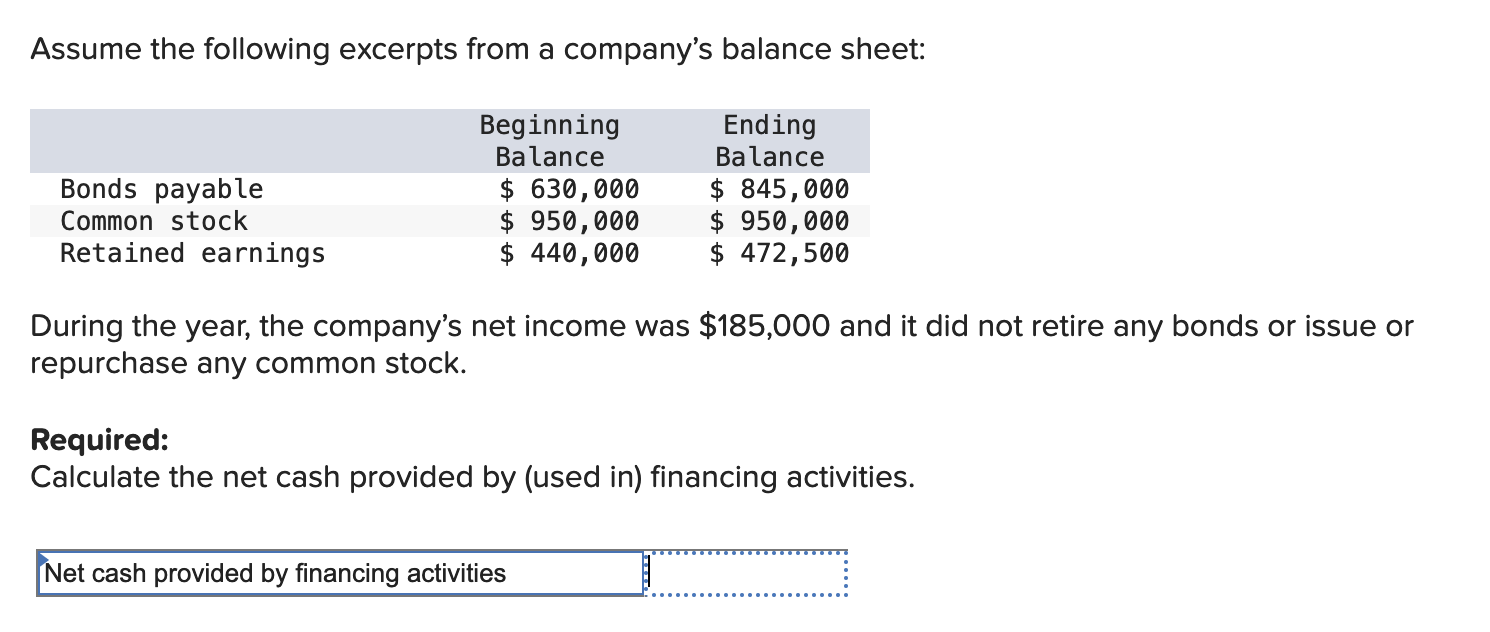Click inside the dotted answer input field
This screenshot has height=632, width=1490.
point(750,573)
